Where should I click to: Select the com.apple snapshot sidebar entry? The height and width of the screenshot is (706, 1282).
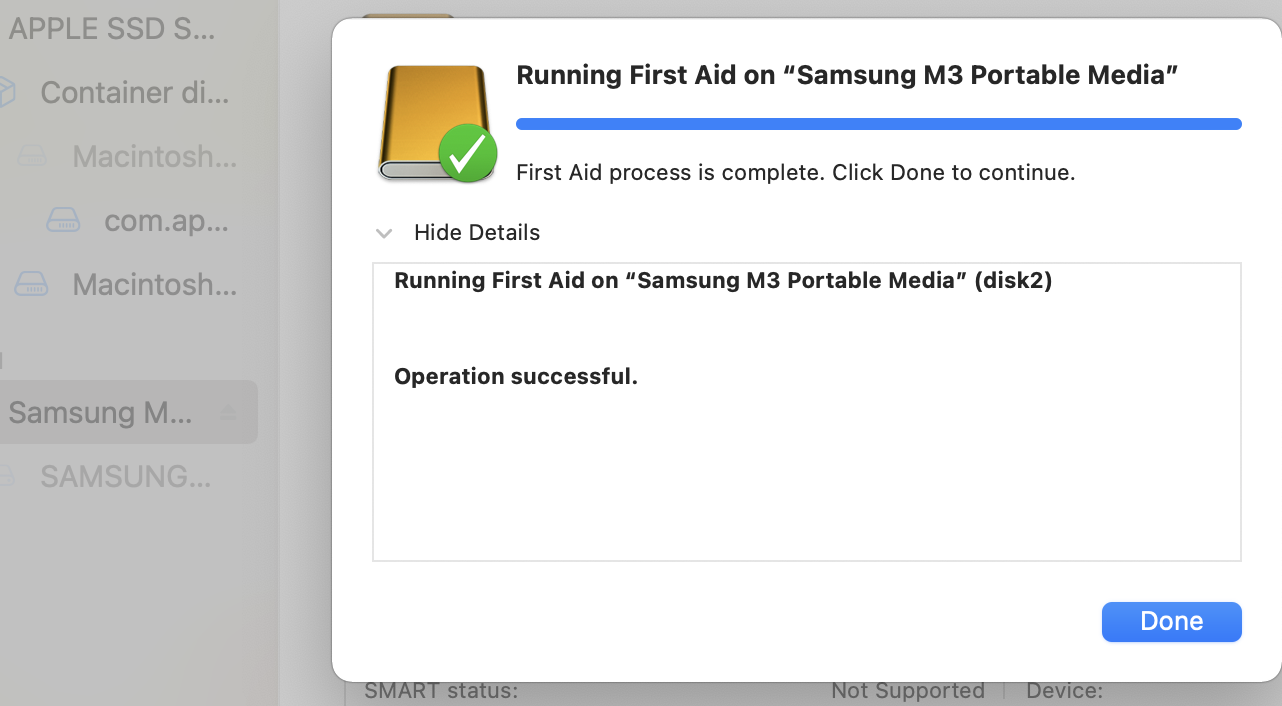[x=166, y=221]
